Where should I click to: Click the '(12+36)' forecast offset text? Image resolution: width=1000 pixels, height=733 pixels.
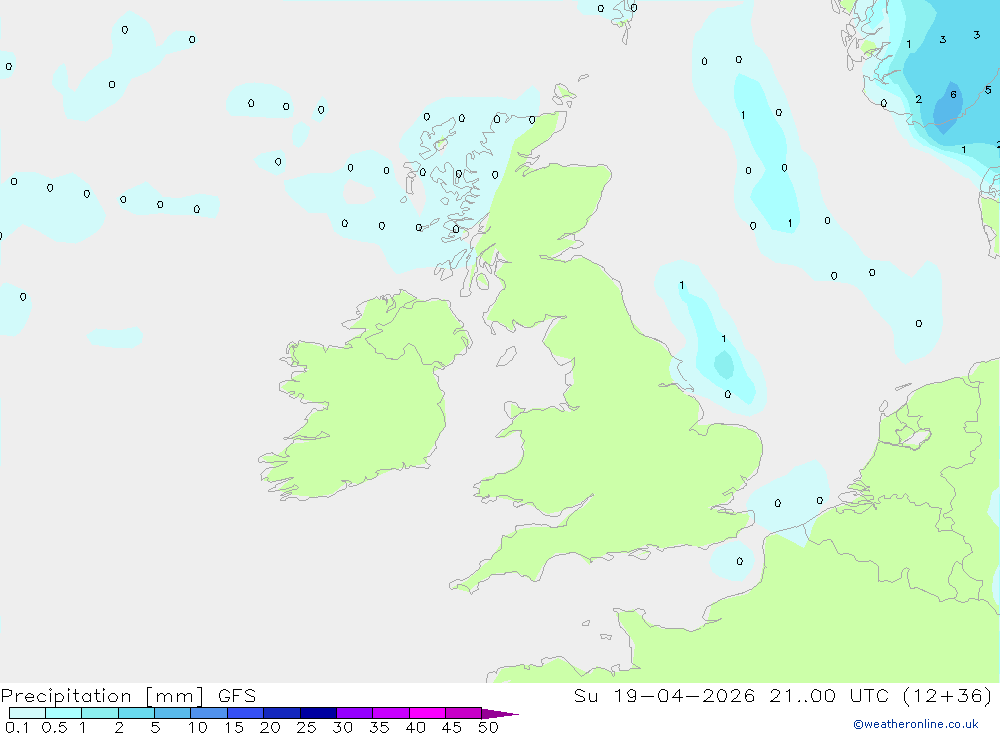click(x=948, y=695)
